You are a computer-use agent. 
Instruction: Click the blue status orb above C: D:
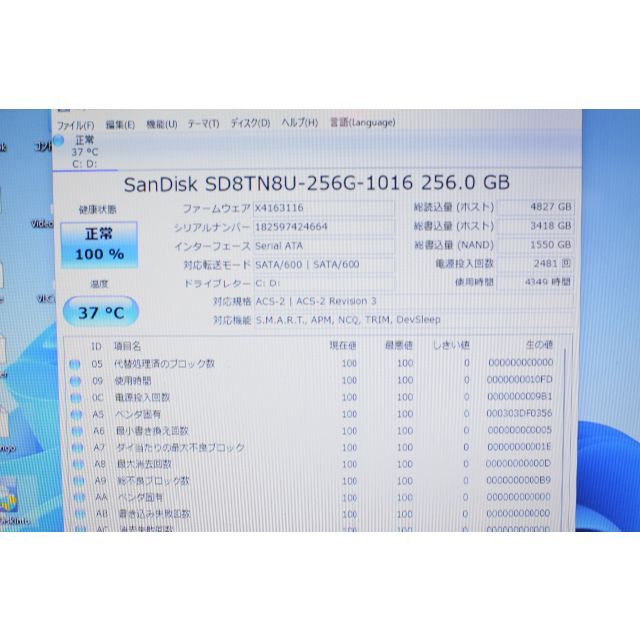point(59,141)
